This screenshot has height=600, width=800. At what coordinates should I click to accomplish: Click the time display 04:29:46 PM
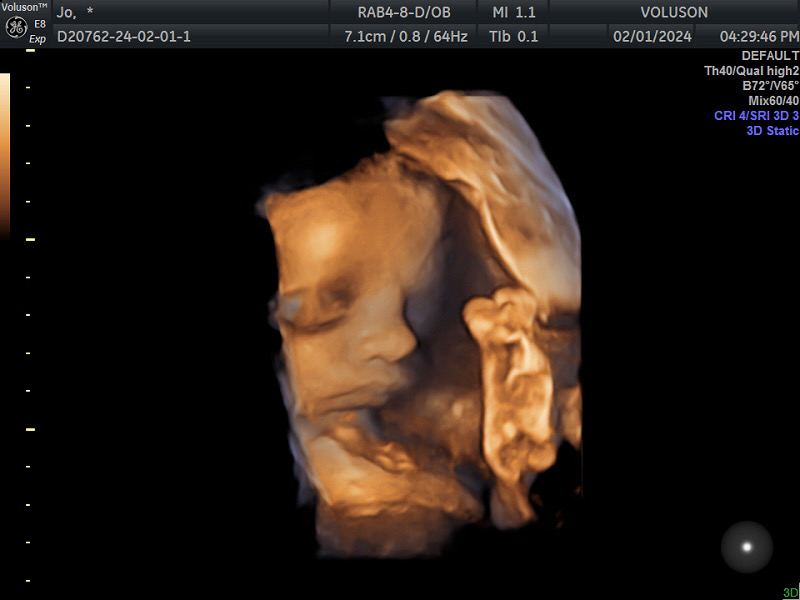tap(759, 36)
